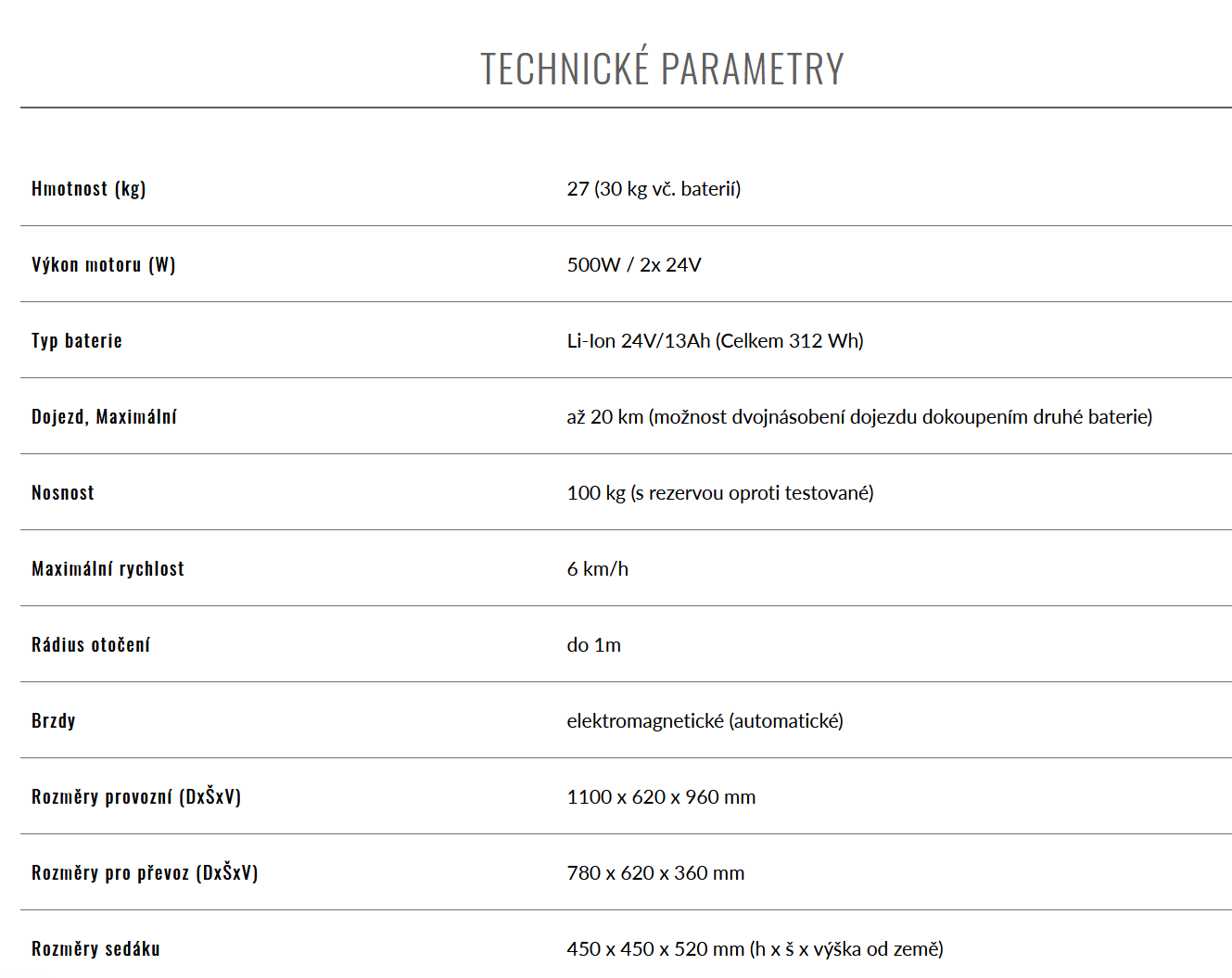
Task: Select the Rozměry pro převoz label
Action: 145,872
